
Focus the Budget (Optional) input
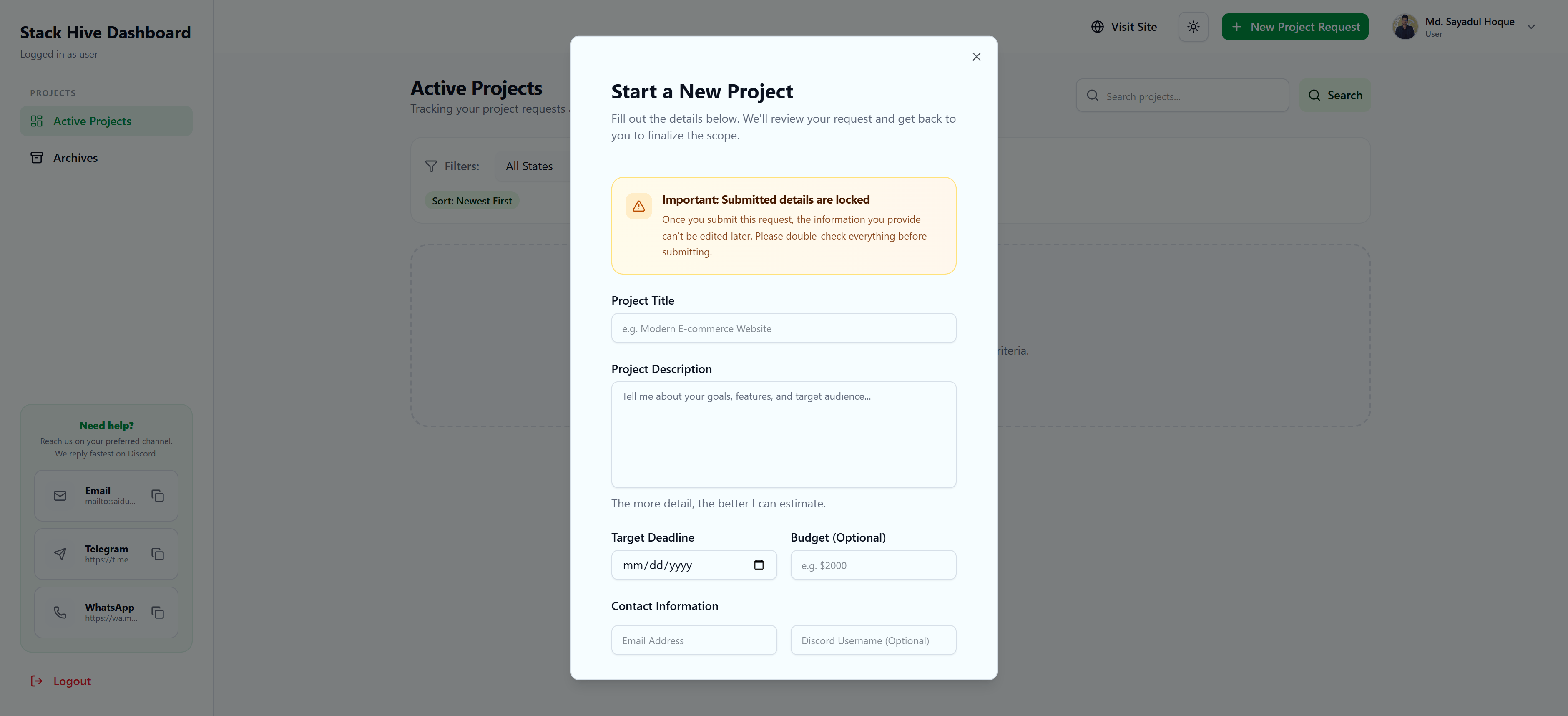click(x=873, y=565)
